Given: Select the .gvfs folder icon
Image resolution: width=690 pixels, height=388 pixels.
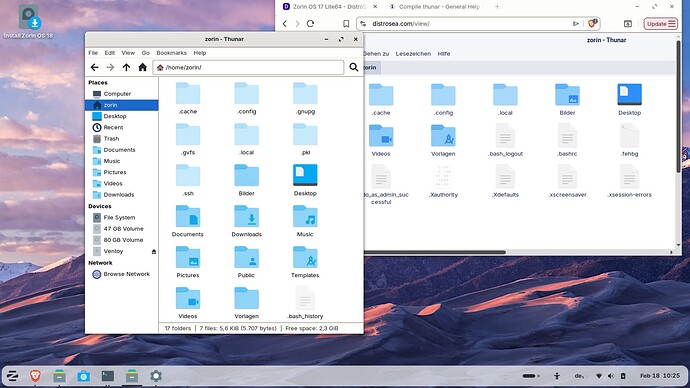Looking at the screenshot, I should click(188, 134).
